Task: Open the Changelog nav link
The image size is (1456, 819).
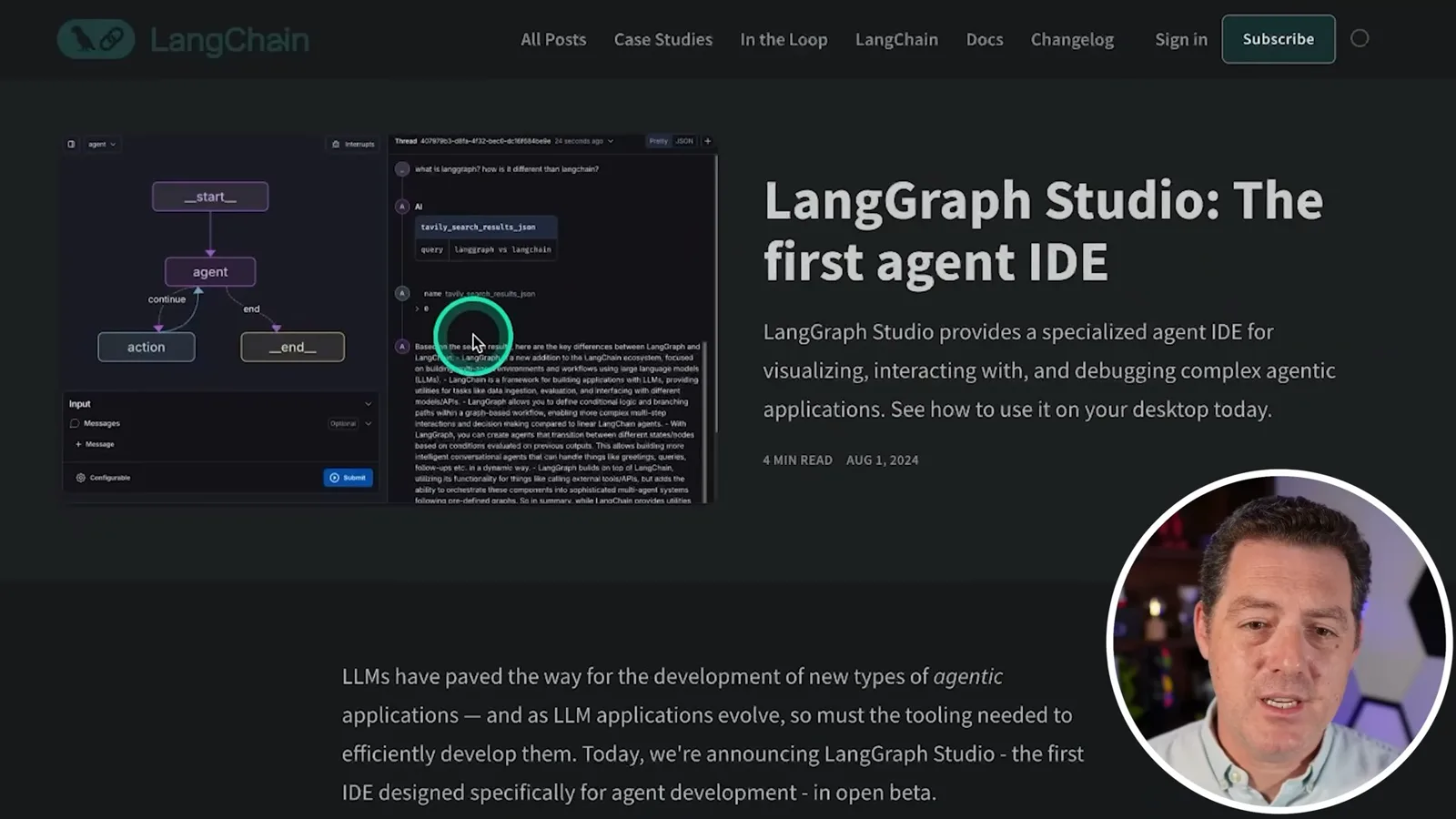Action: pyautogui.click(x=1072, y=39)
